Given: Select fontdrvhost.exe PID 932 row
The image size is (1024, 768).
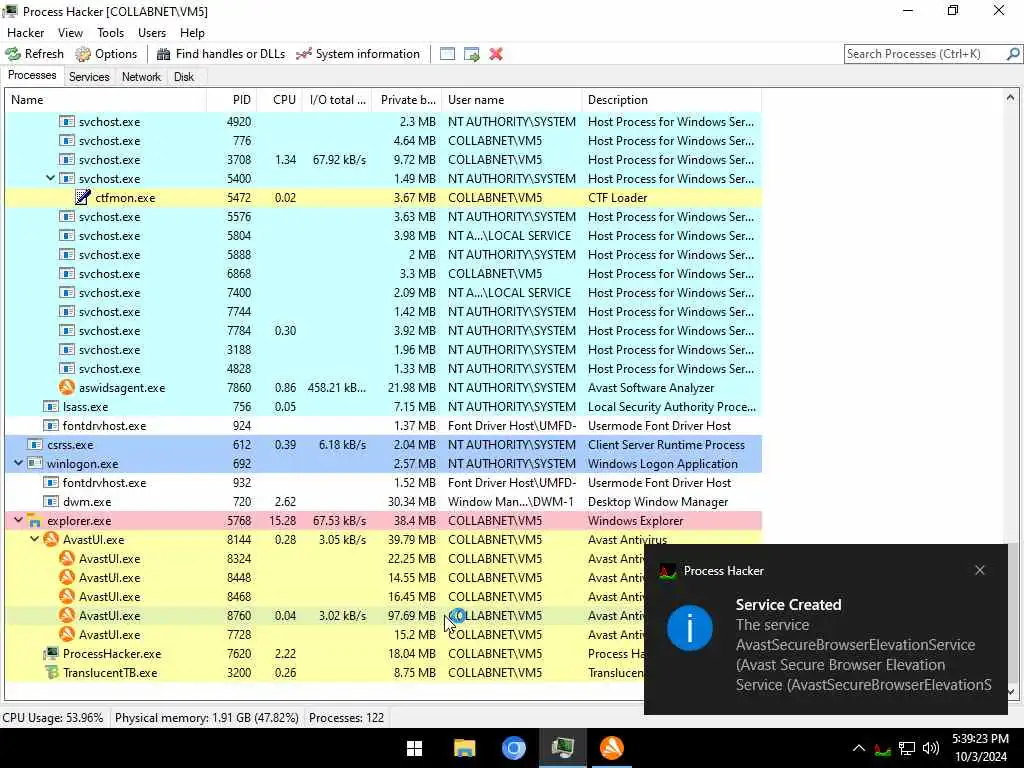Looking at the screenshot, I should click(x=383, y=483).
